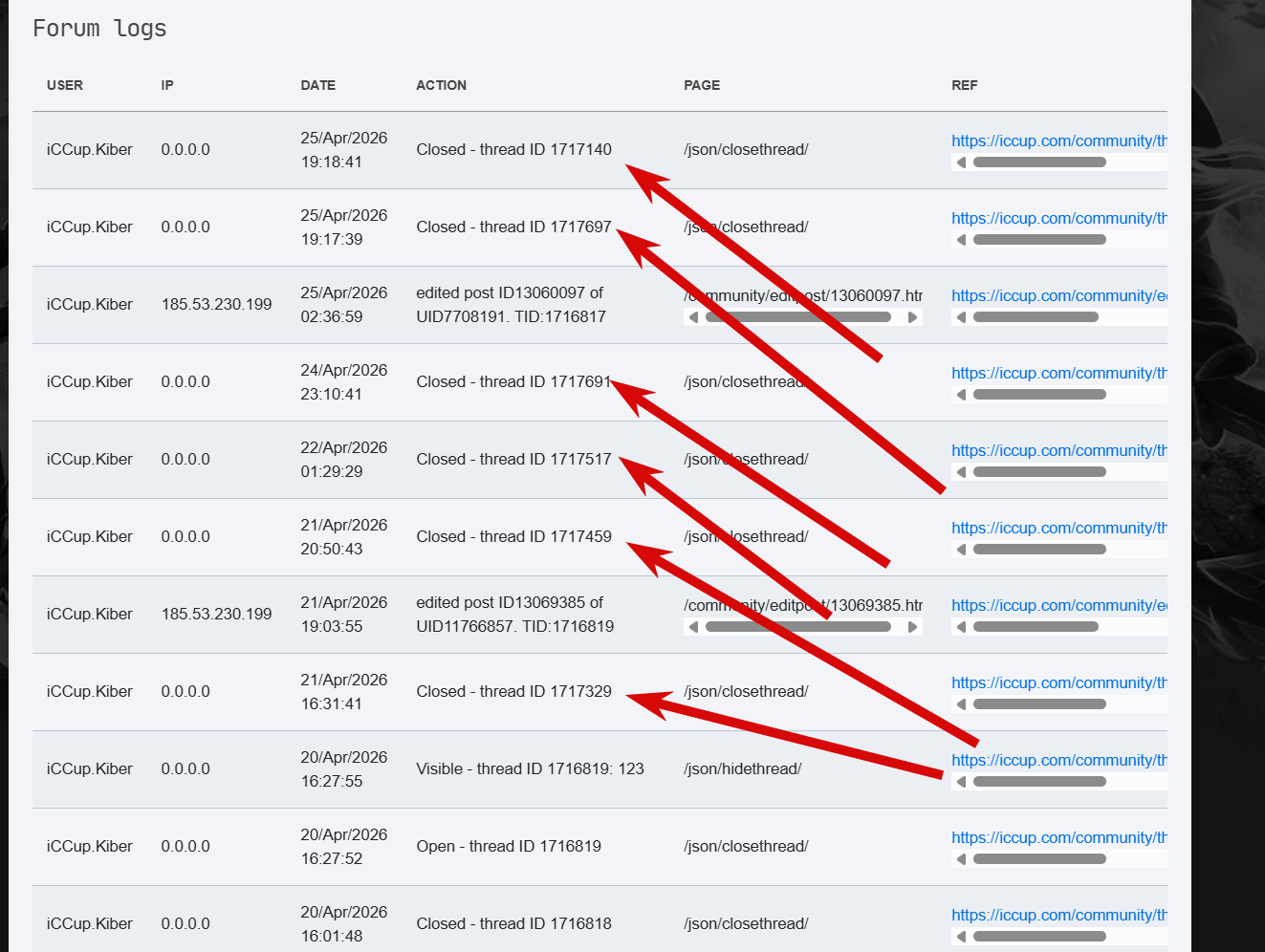Click the ACTION column header
1265x952 pixels.
click(442, 85)
